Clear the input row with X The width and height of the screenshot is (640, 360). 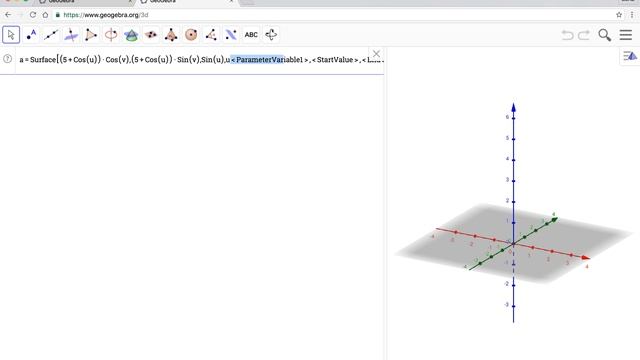click(x=376, y=53)
